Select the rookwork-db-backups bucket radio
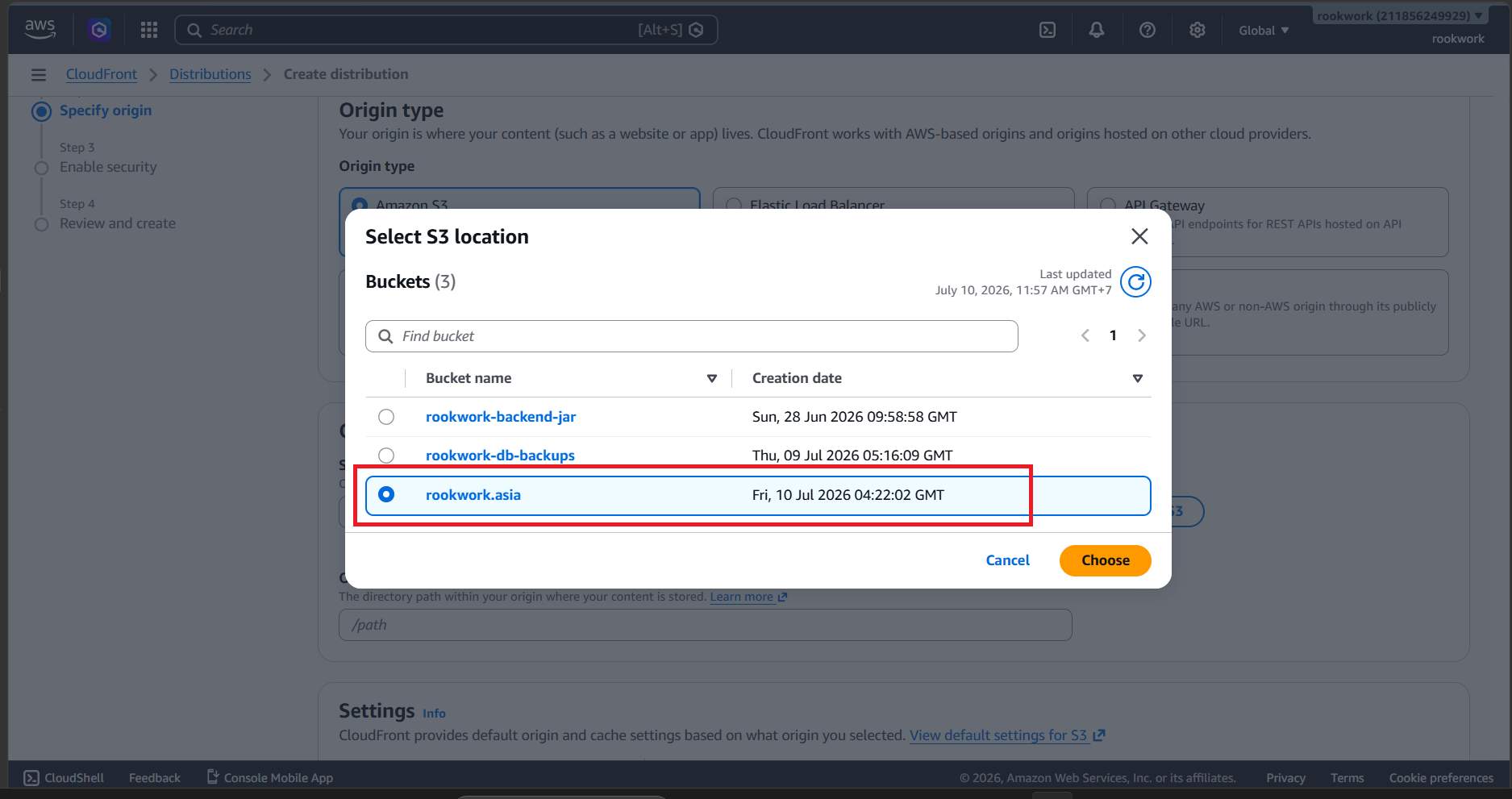 (386, 456)
